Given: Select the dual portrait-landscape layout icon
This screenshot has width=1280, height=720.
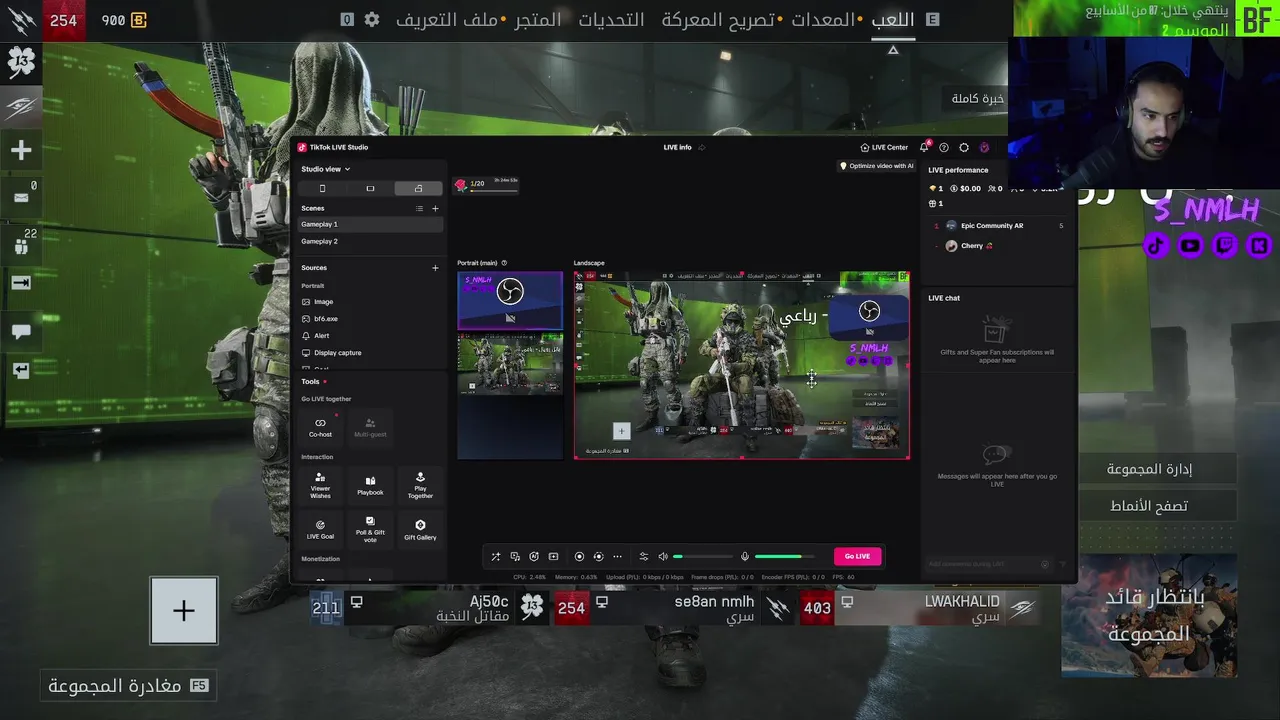Looking at the screenshot, I should point(418,188).
